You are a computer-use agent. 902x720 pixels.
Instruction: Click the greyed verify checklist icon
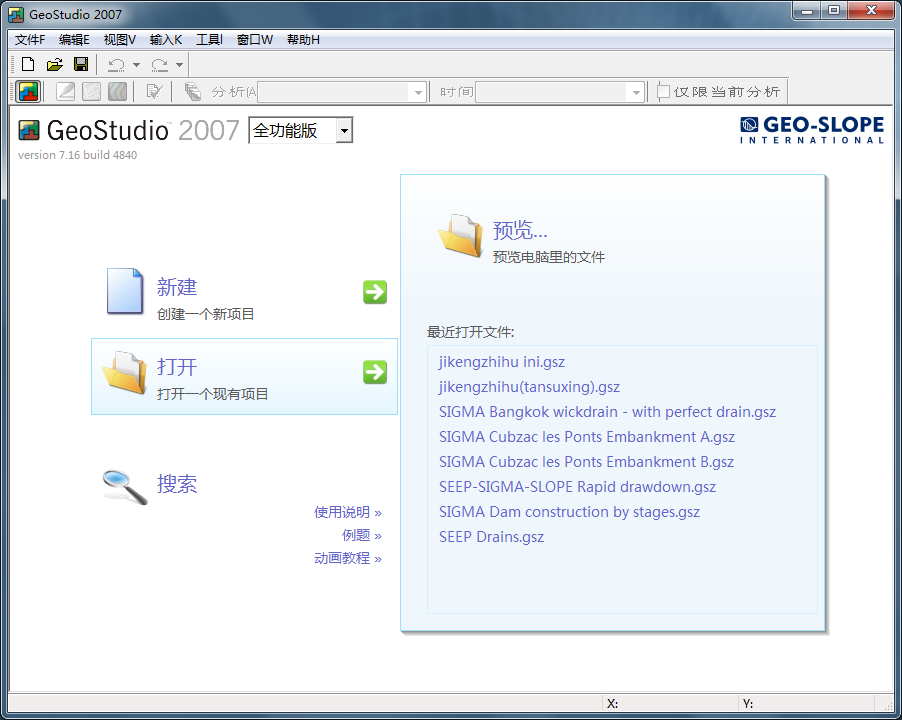[154, 91]
